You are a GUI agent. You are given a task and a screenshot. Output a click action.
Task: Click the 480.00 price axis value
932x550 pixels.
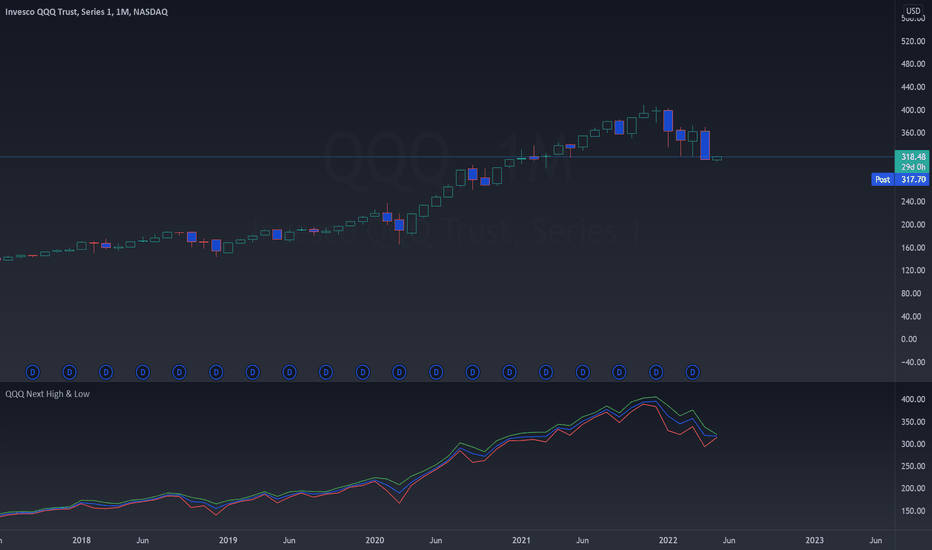tap(913, 64)
